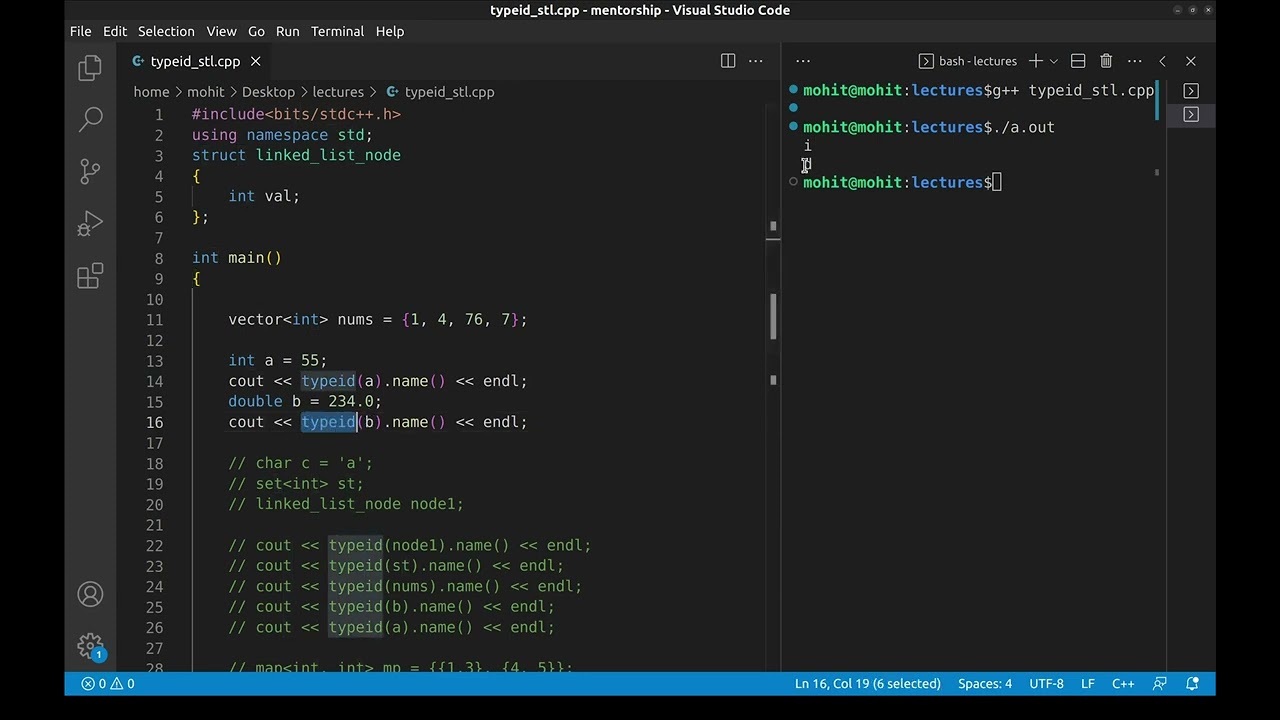Close the terminal panel

[x=1190, y=61]
